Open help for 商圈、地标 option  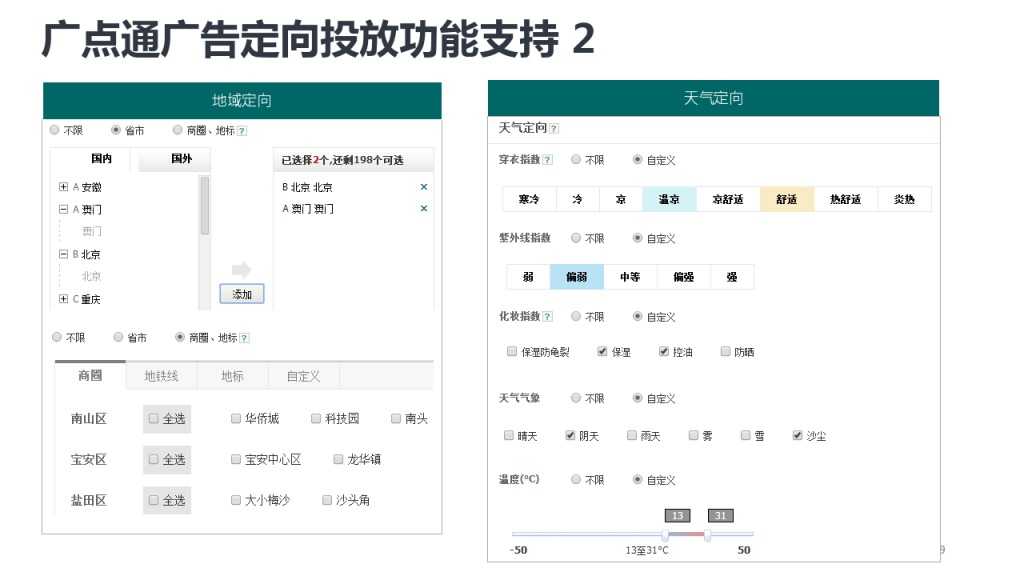[242, 131]
